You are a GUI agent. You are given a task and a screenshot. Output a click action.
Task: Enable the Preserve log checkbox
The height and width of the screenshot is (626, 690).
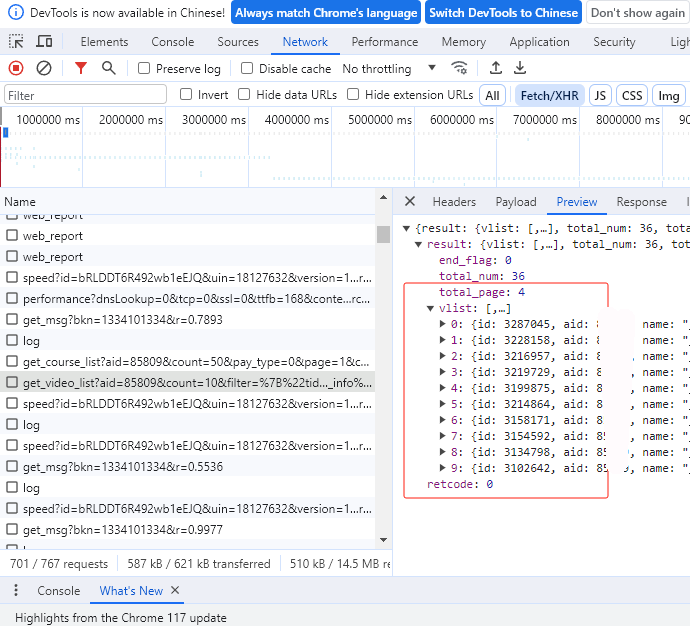coord(144,68)
